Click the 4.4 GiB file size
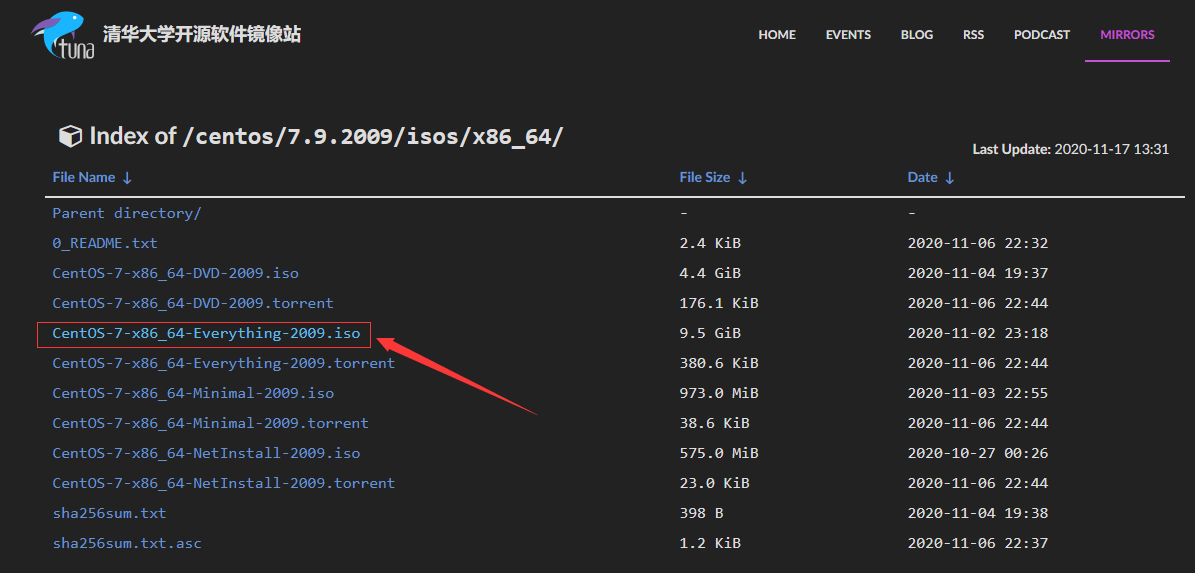The image size is (1195, 573). [710, 273]
